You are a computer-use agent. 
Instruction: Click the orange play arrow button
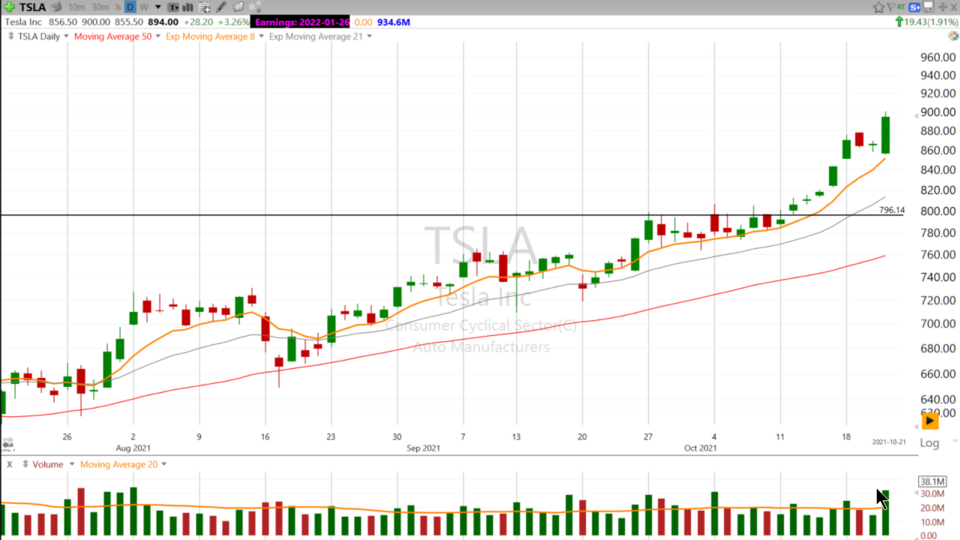(x=930, y=421)
